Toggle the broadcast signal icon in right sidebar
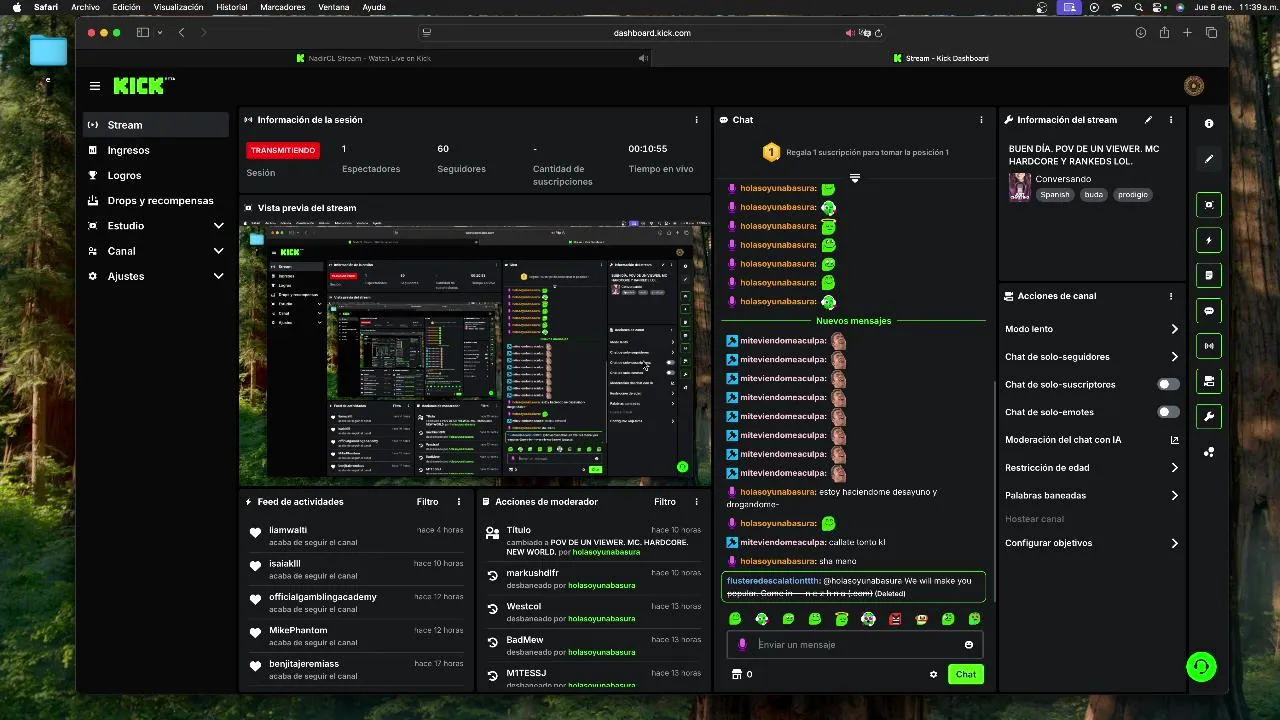The height and width of the screenshot is (720, 1280). (x=1209, y=346)
